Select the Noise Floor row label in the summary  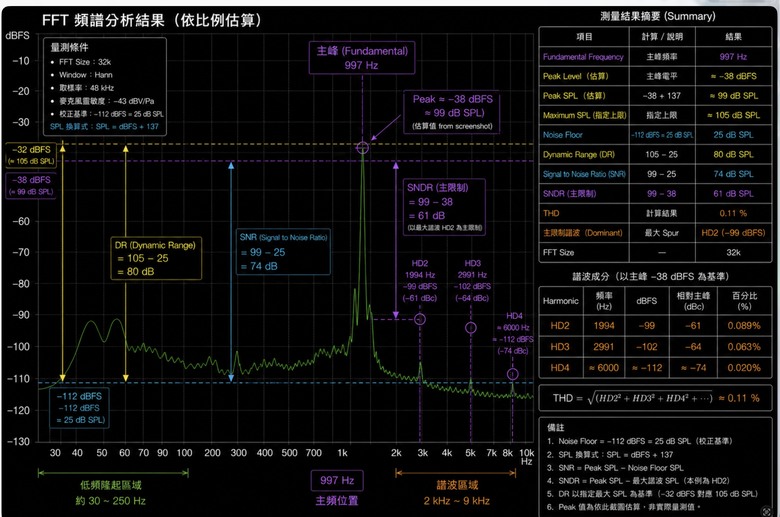click(563, 135)
